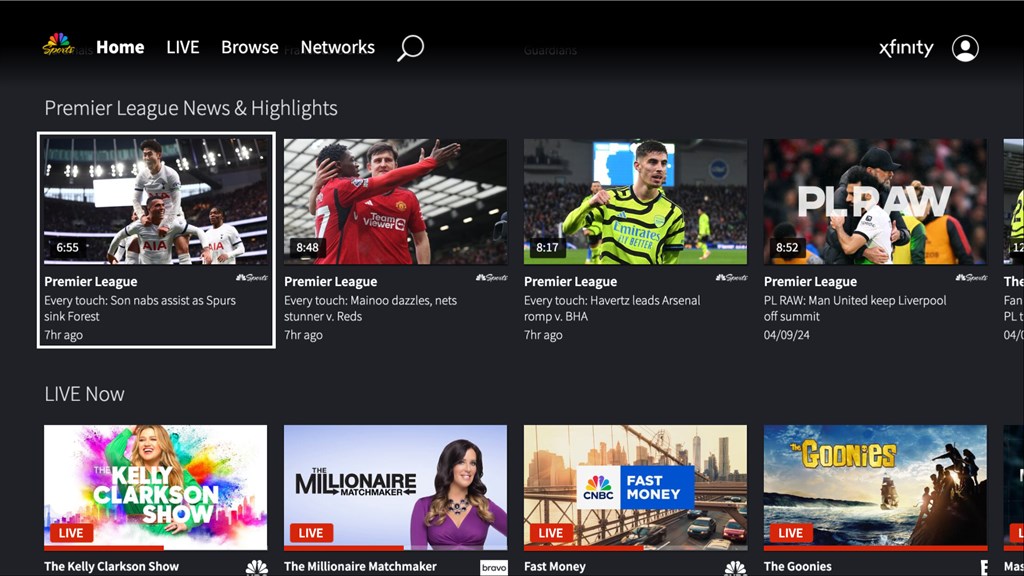Click the Premier League News & Highlights heading
The image size is (1024, 576).
pos(191,108)
